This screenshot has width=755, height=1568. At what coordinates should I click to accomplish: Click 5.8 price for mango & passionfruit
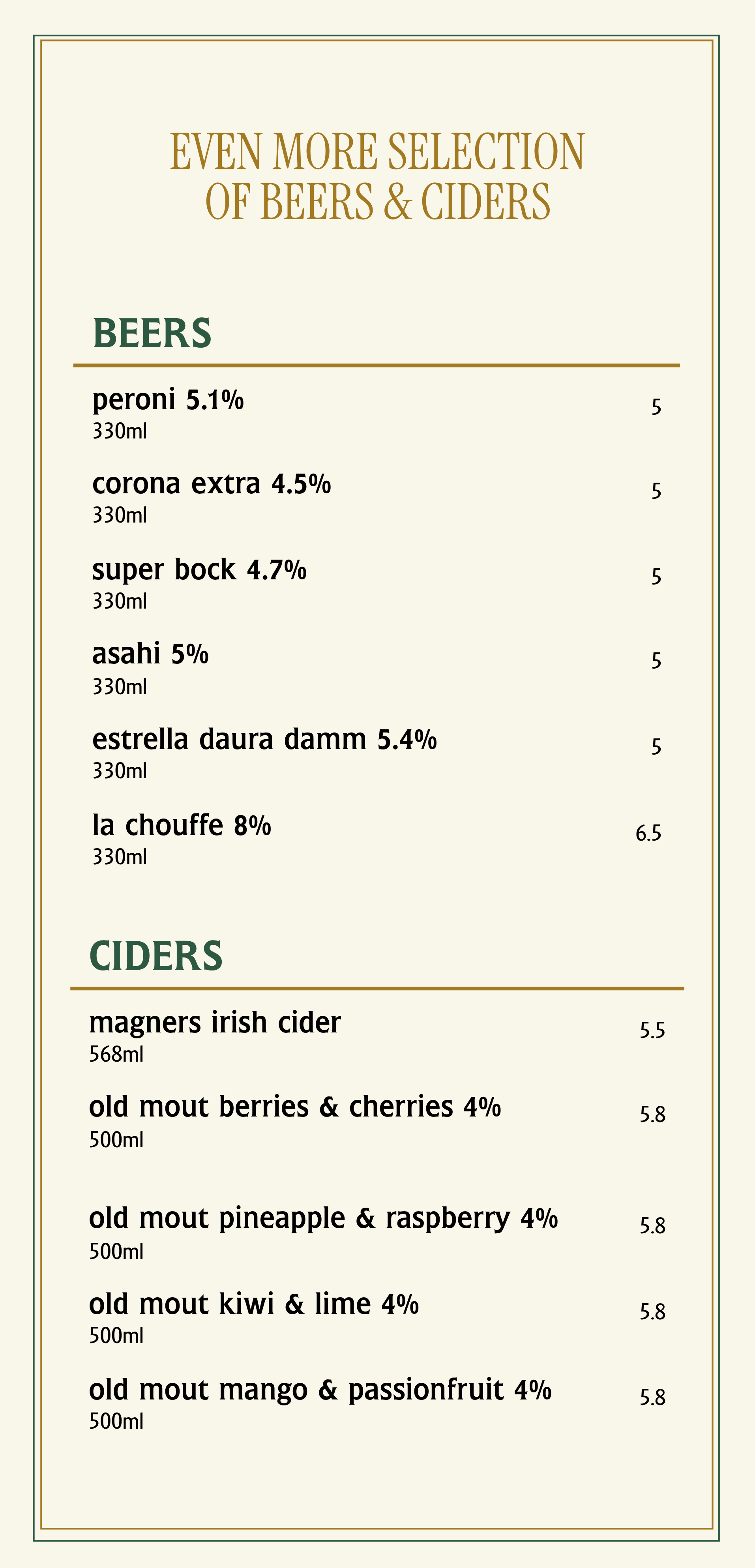click(652, 1397)
